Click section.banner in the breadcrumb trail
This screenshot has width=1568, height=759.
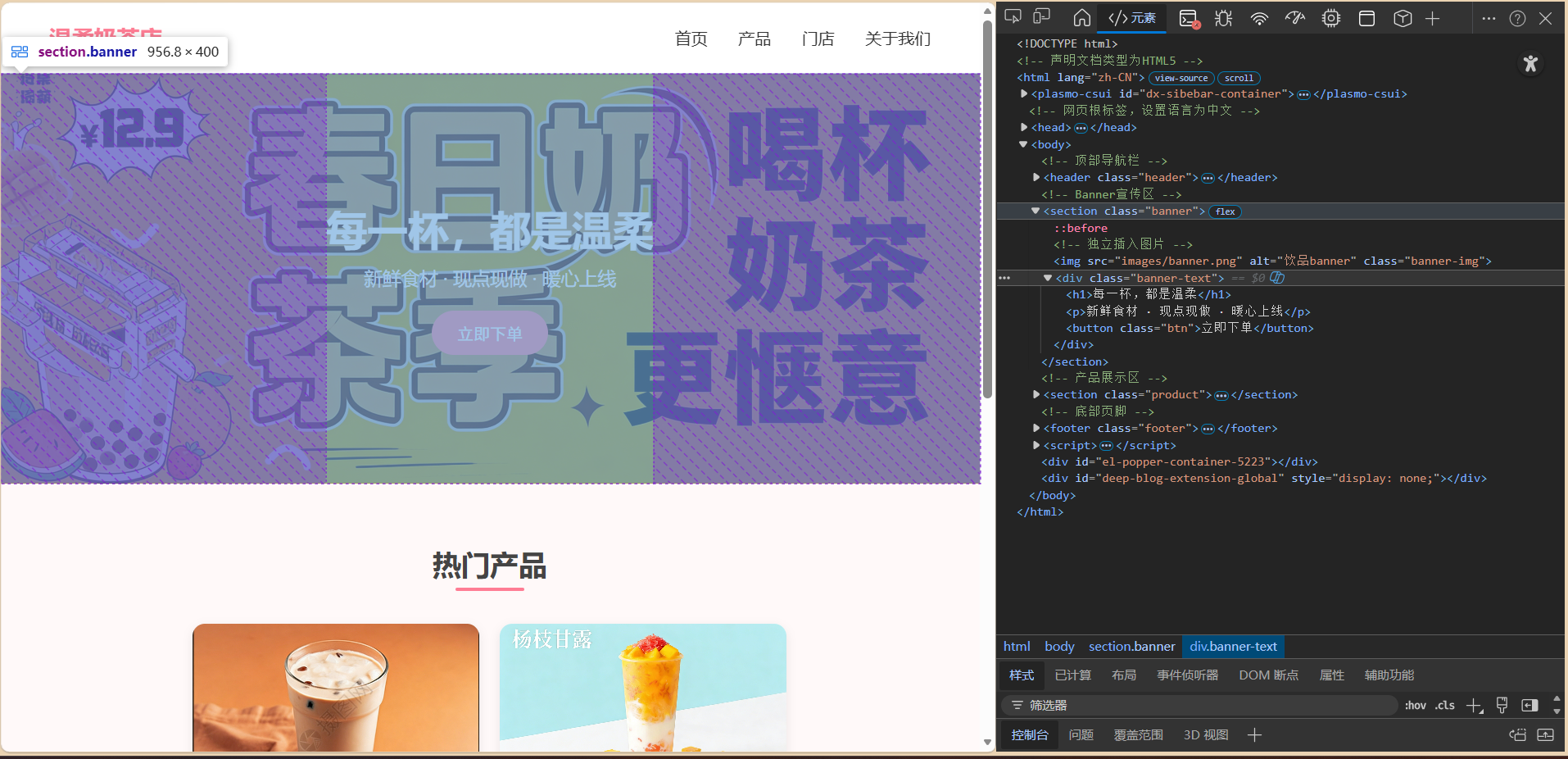[1131, 647]
